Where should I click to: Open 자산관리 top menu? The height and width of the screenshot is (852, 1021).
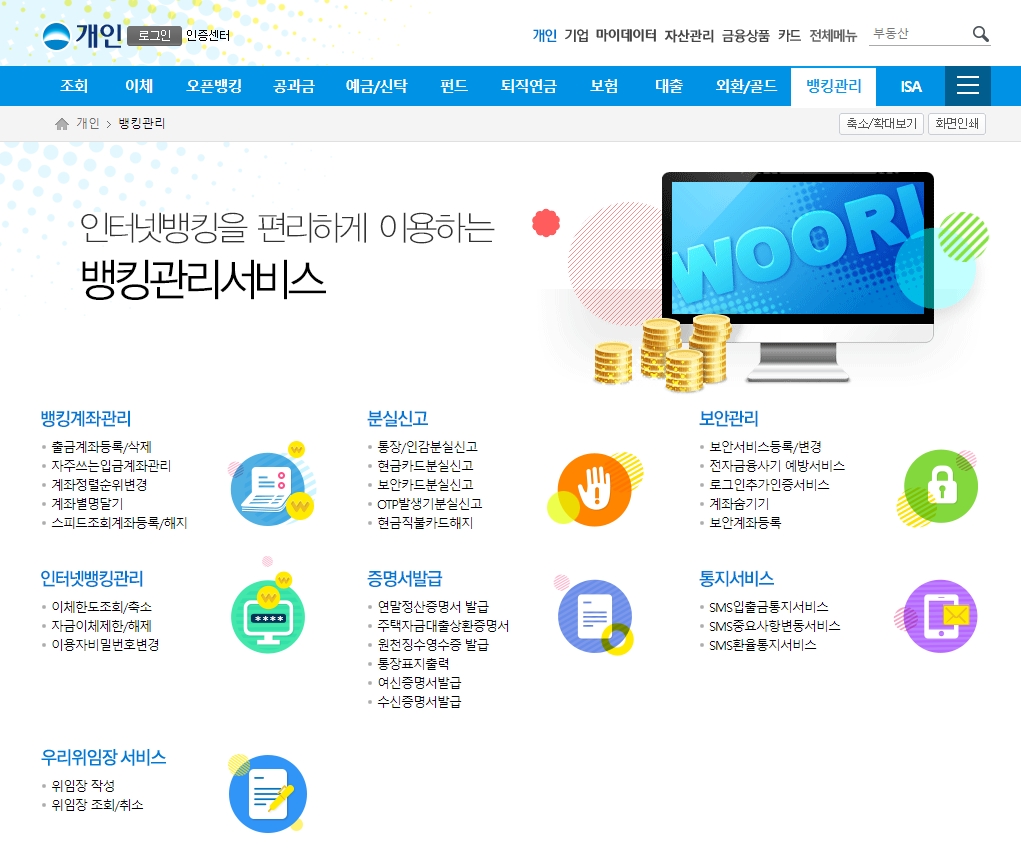pos(689,35)
